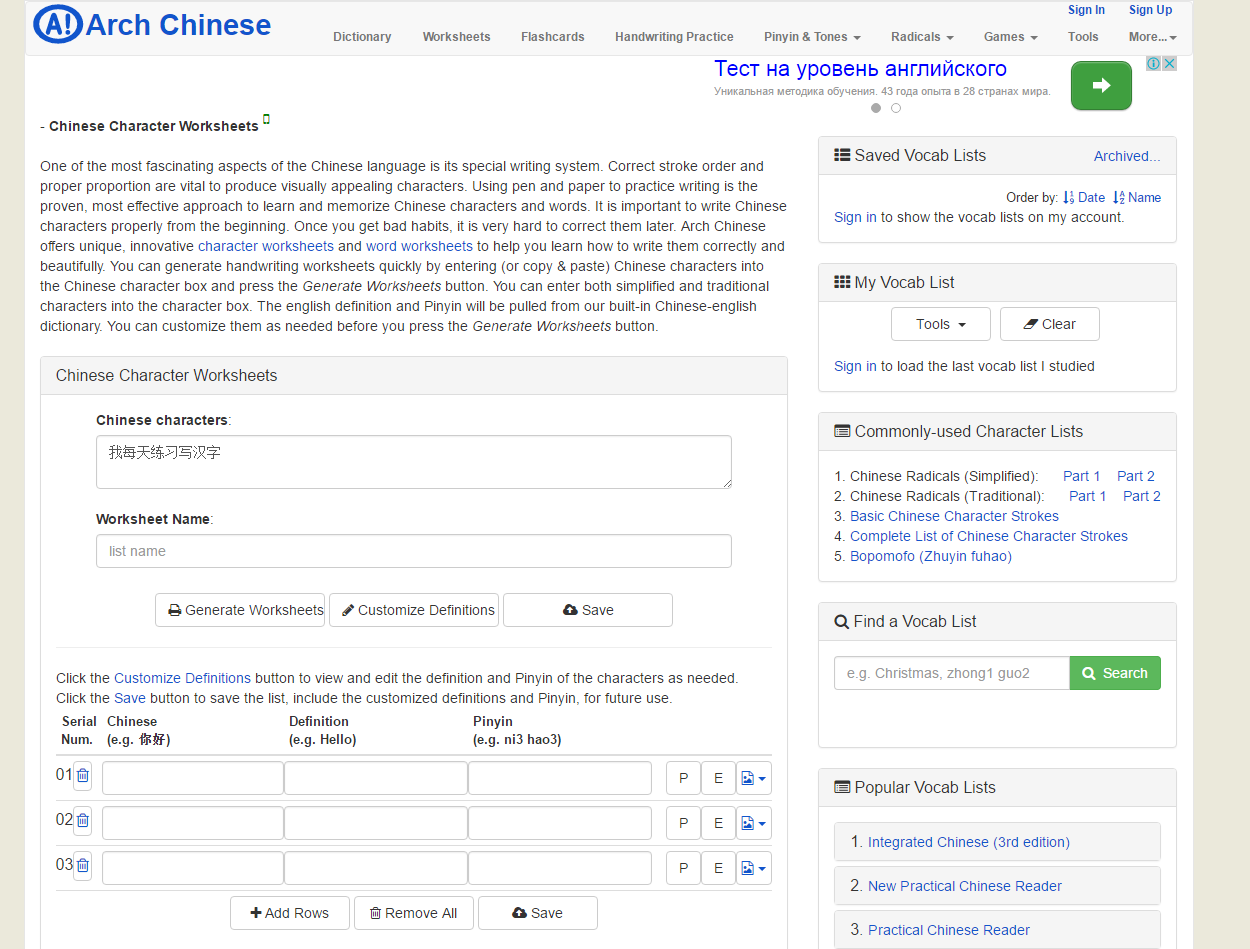Click the Generate Worksheets button
Viewport: 1250px width, 949px height.
[x=240, y=610]
